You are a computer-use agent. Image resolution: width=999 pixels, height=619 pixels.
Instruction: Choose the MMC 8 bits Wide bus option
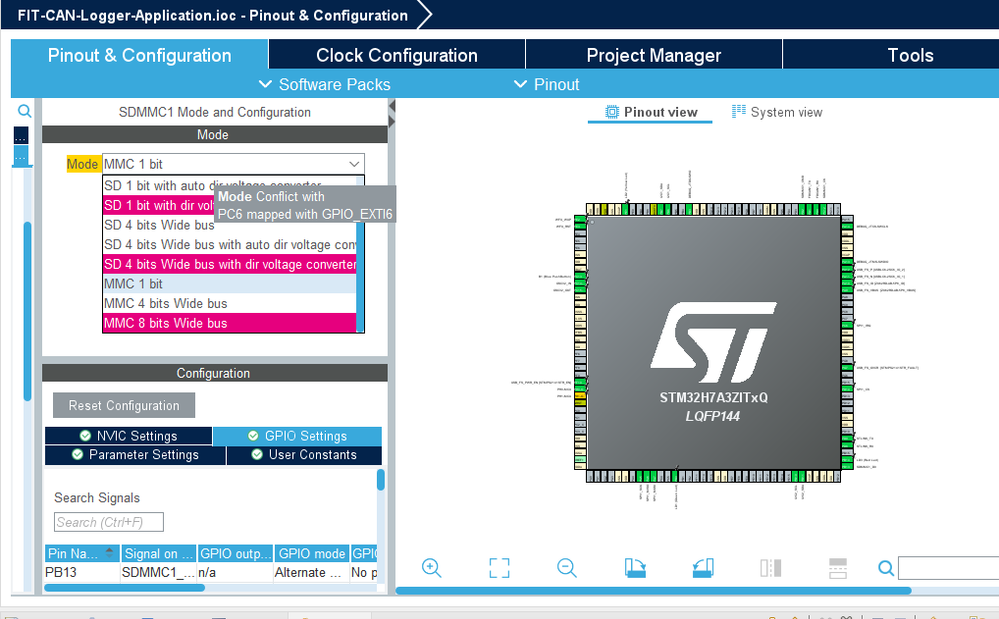[x=229, y=323]
